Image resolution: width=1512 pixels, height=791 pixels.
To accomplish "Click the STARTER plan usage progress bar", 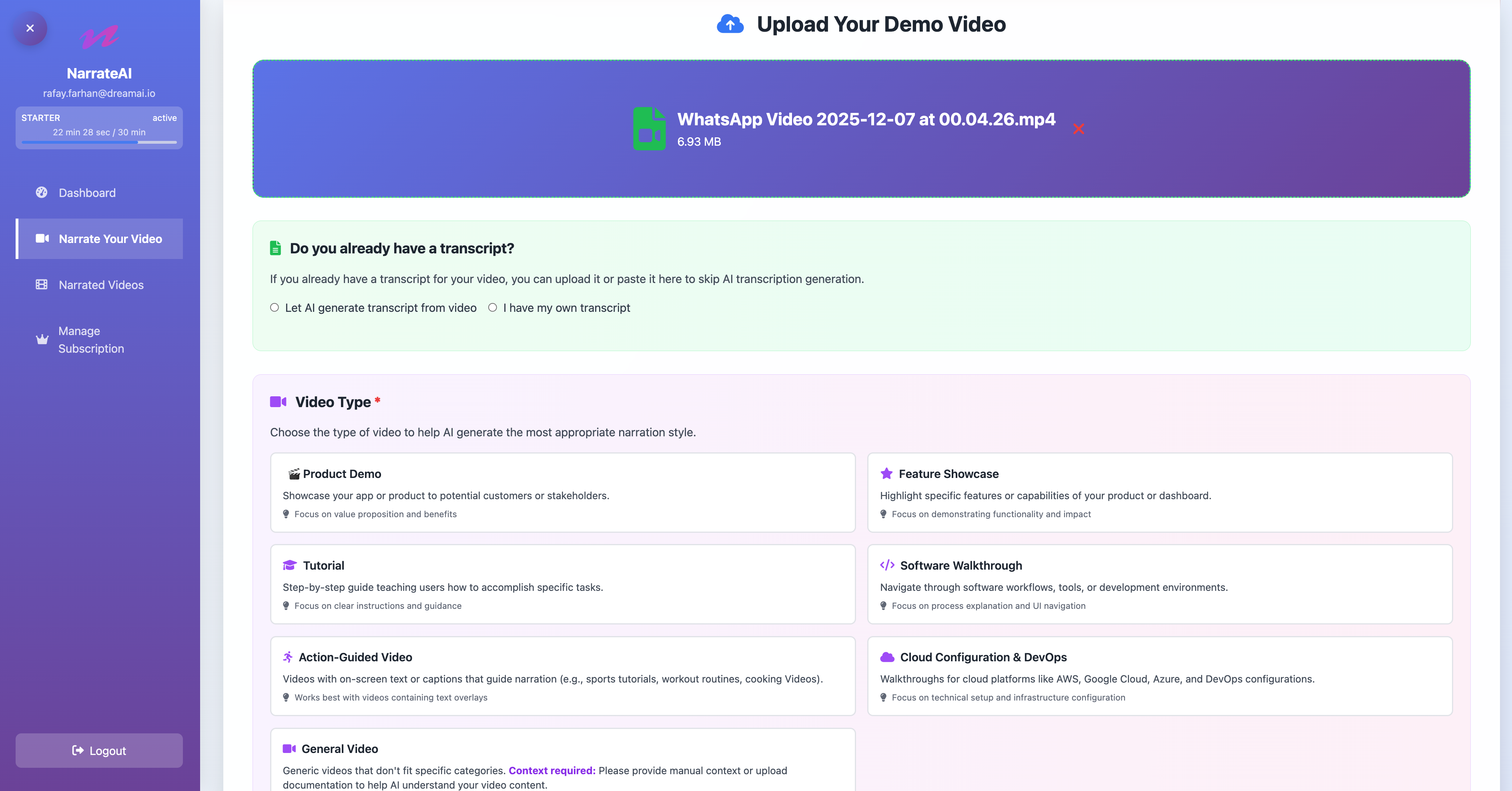I will (x=99, y=142).
